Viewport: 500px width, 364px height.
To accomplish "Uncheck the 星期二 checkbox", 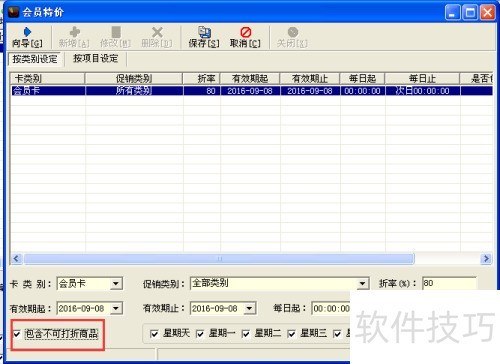I will coord(246,334).
